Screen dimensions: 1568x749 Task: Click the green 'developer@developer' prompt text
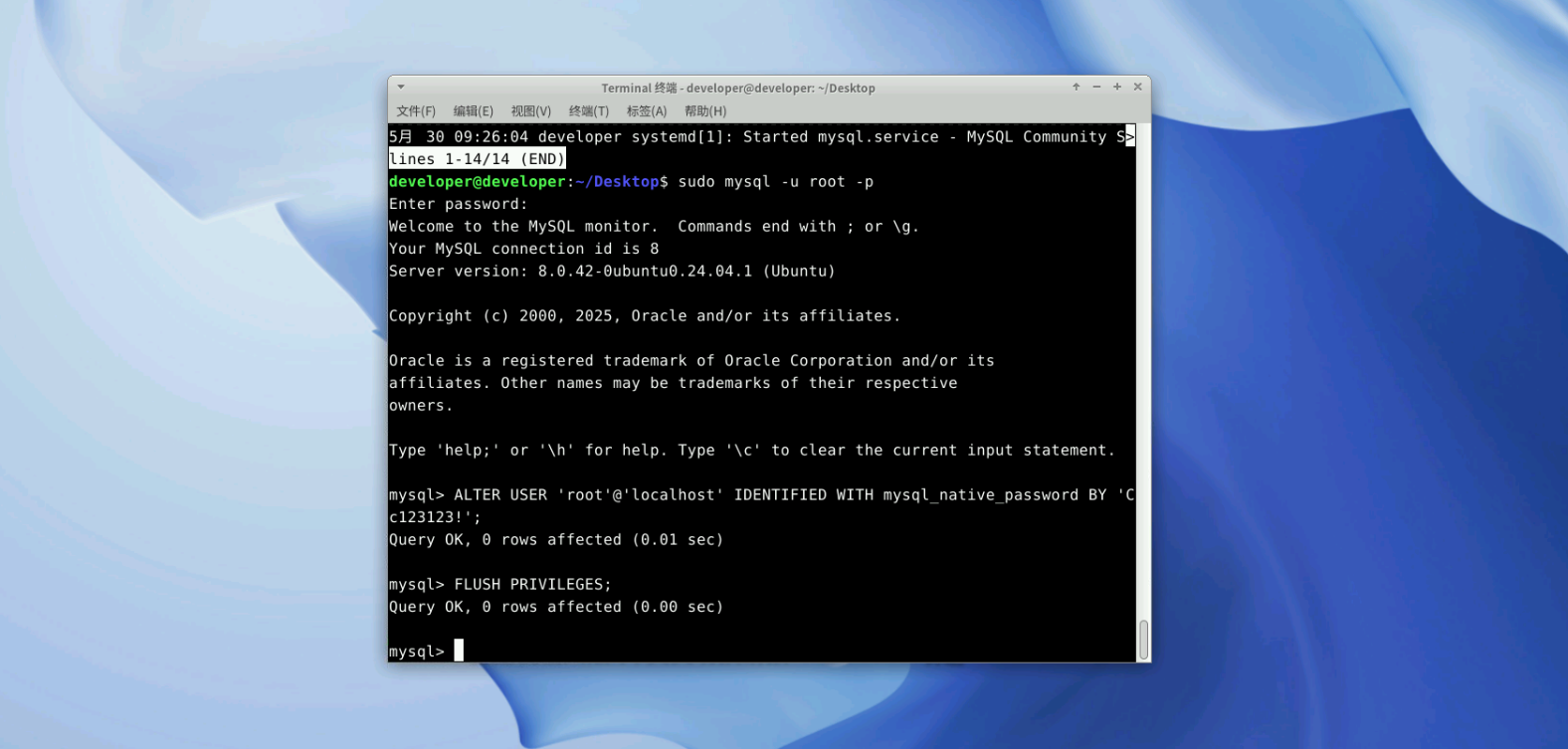(478, 182)
